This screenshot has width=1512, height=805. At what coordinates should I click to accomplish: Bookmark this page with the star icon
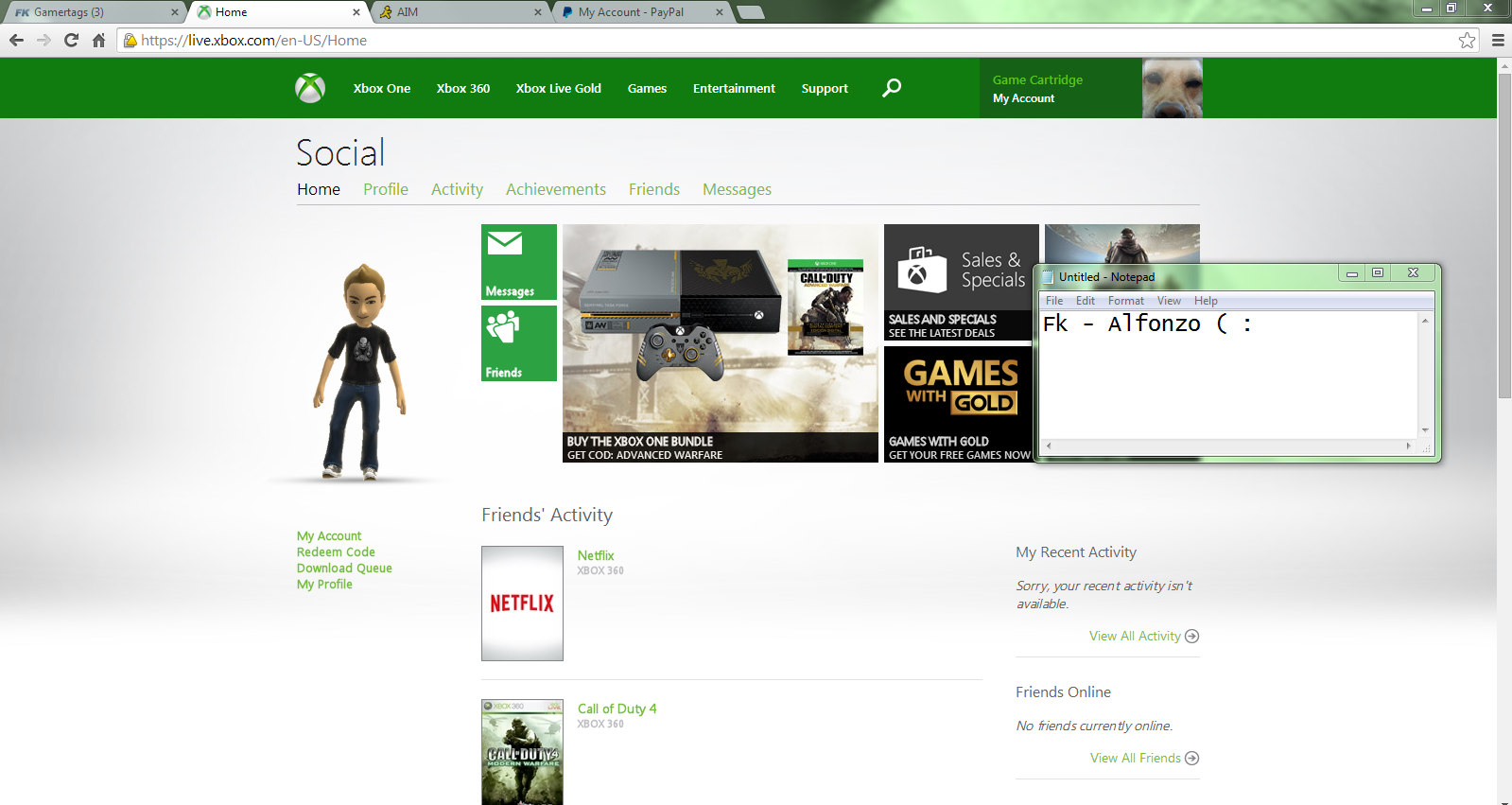click(x=1467, y=40)
